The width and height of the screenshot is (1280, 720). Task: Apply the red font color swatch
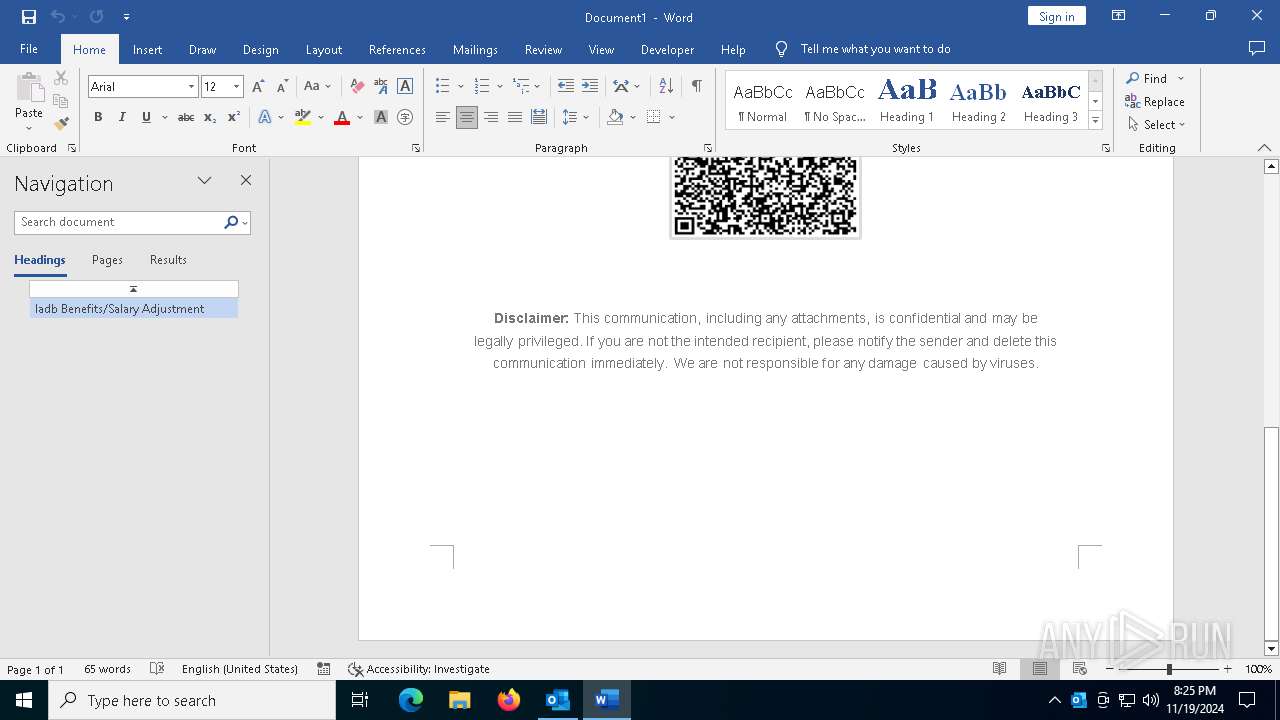[342, 118]
